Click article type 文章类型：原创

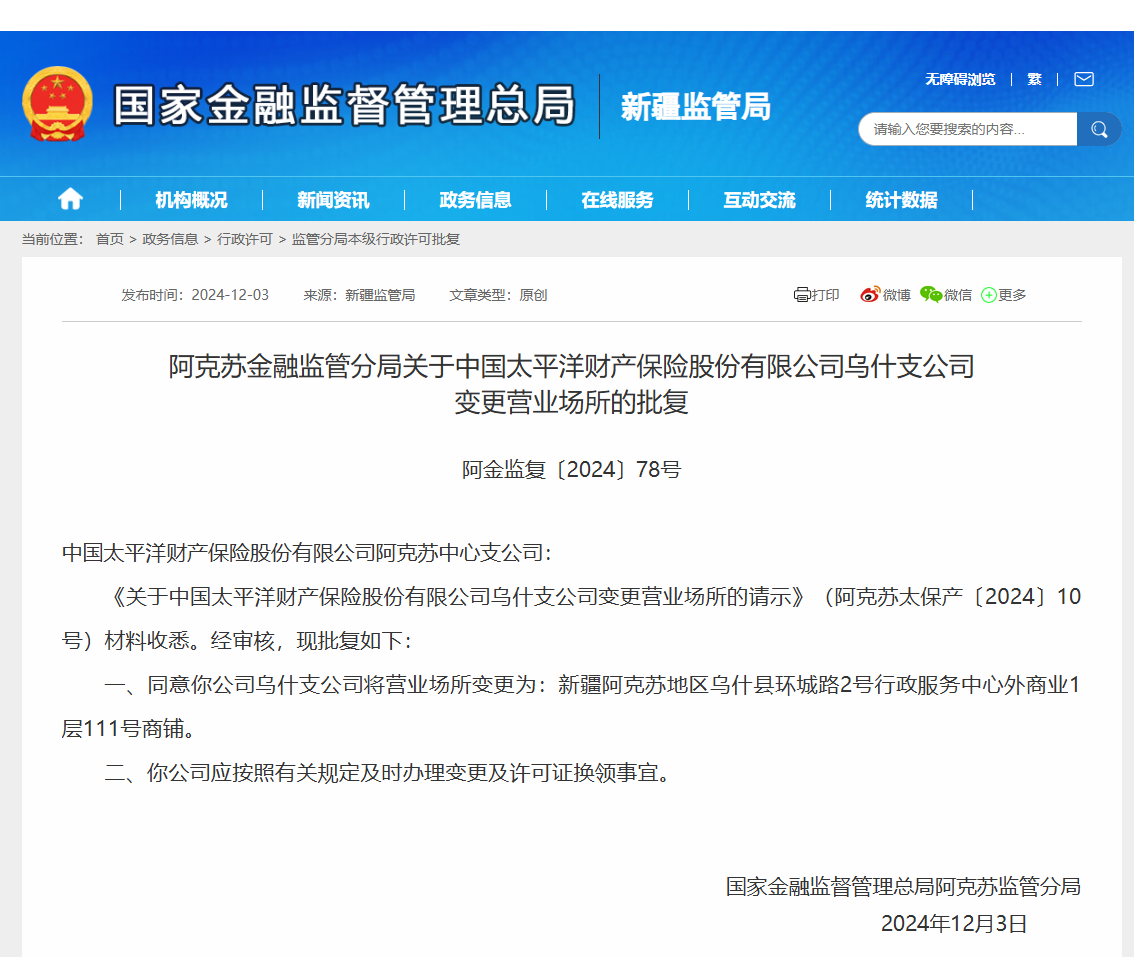(498, 295)
